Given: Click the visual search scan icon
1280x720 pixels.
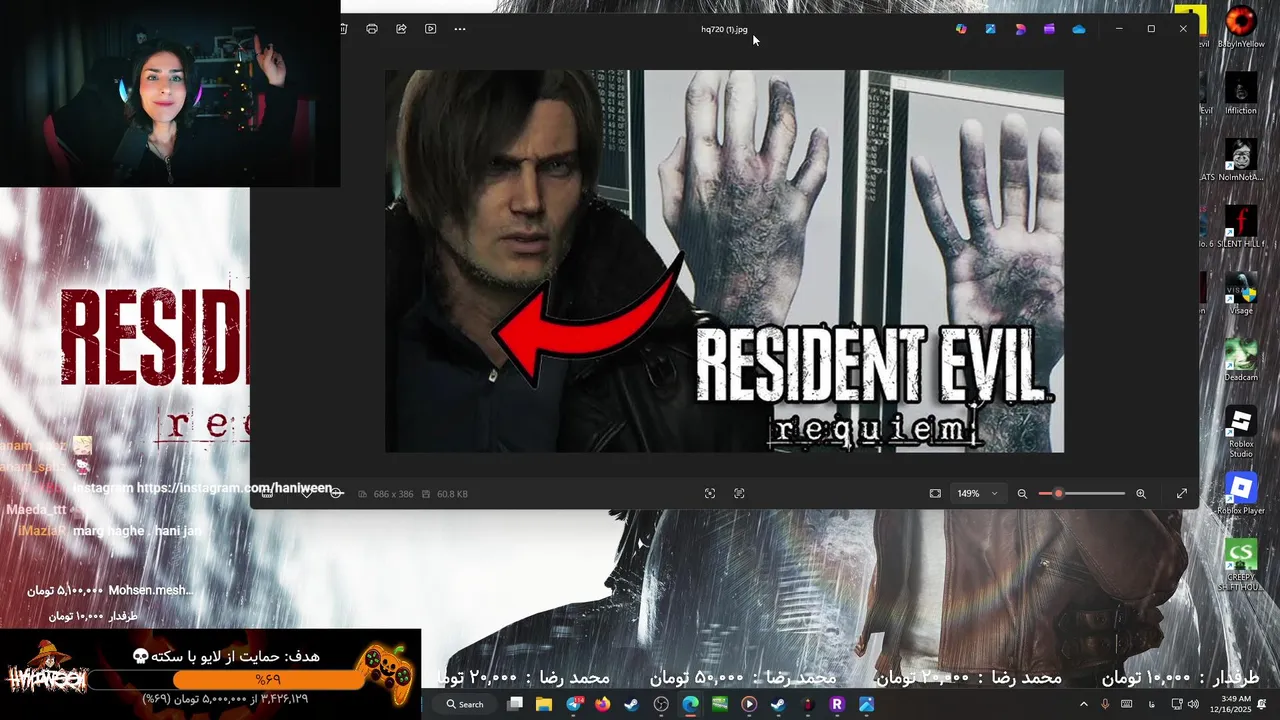Looking at the screenshot, I should (710, 494).
